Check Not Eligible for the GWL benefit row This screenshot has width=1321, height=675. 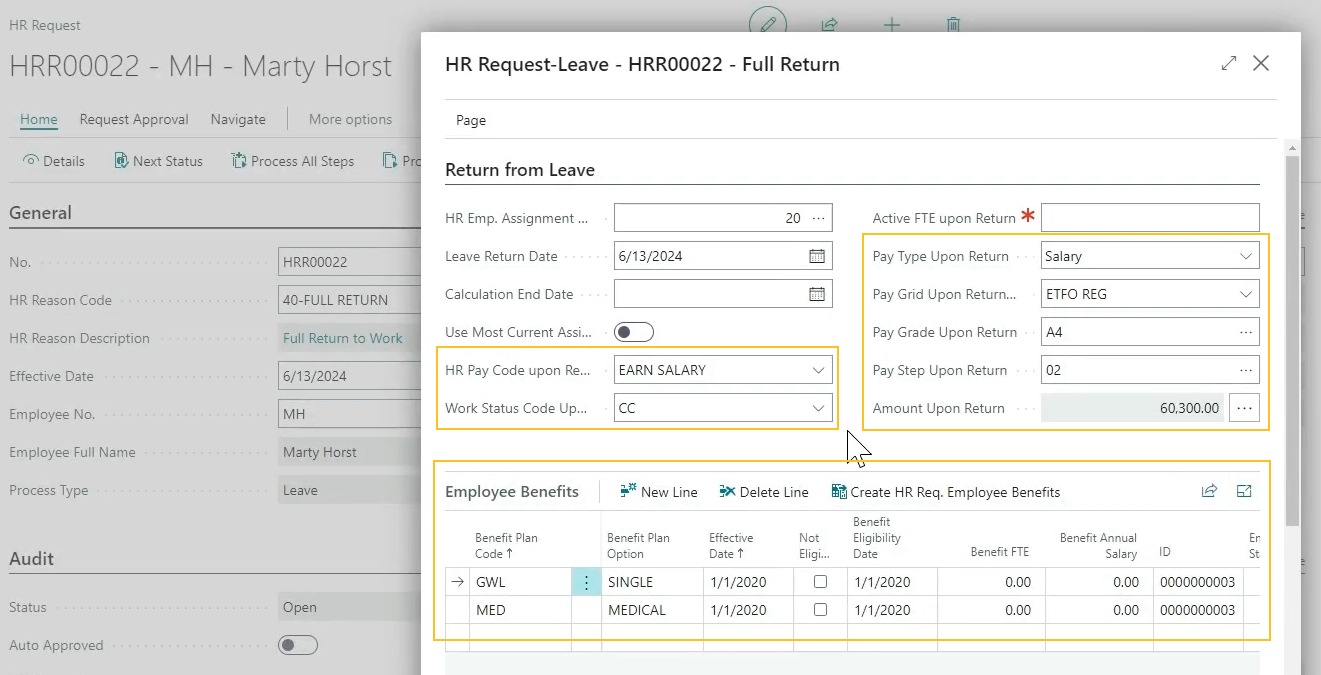point(818,581)
